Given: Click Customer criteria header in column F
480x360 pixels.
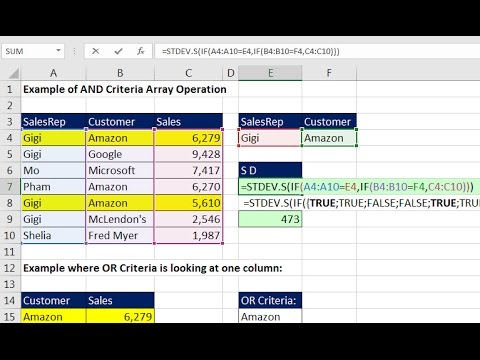Looking at the screenshot, I should pos(329,122).
